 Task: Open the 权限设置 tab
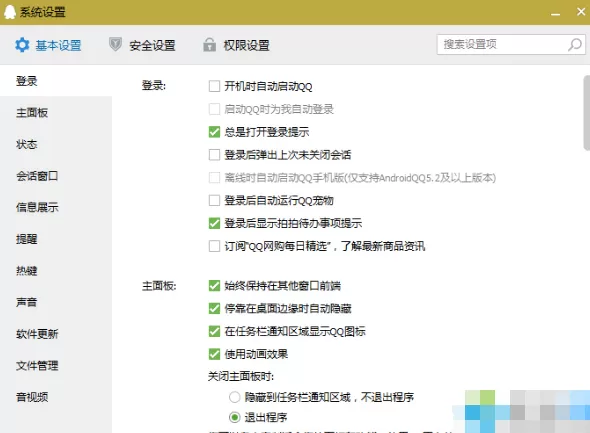click(x=236, y=45)
